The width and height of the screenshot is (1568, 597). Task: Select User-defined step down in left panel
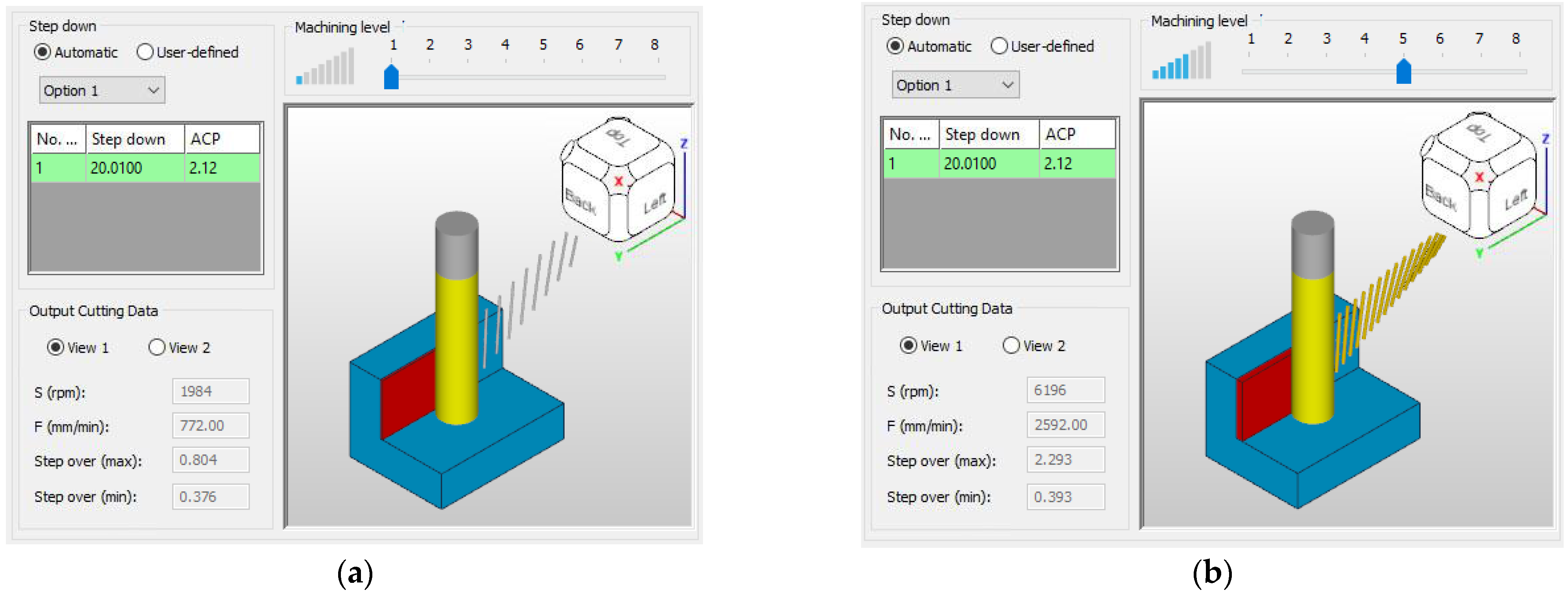(x=145, y=52)
